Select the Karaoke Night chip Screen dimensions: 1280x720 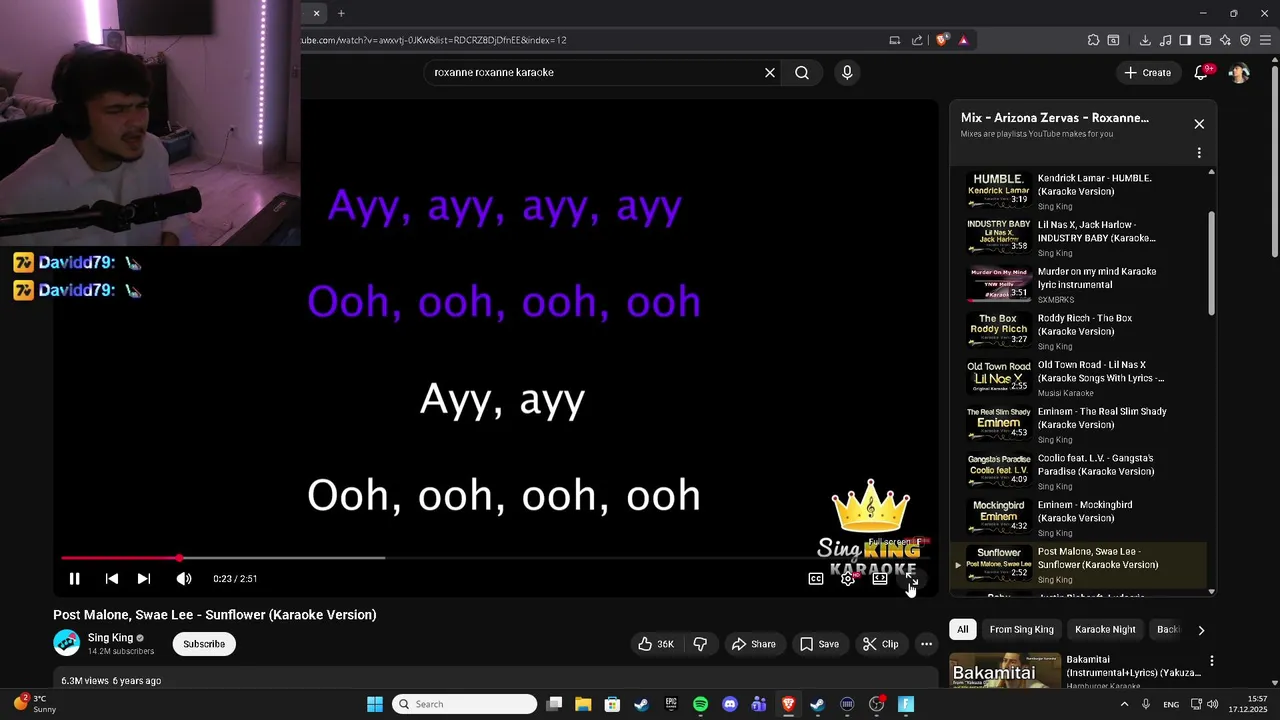tap(1105, 629)
